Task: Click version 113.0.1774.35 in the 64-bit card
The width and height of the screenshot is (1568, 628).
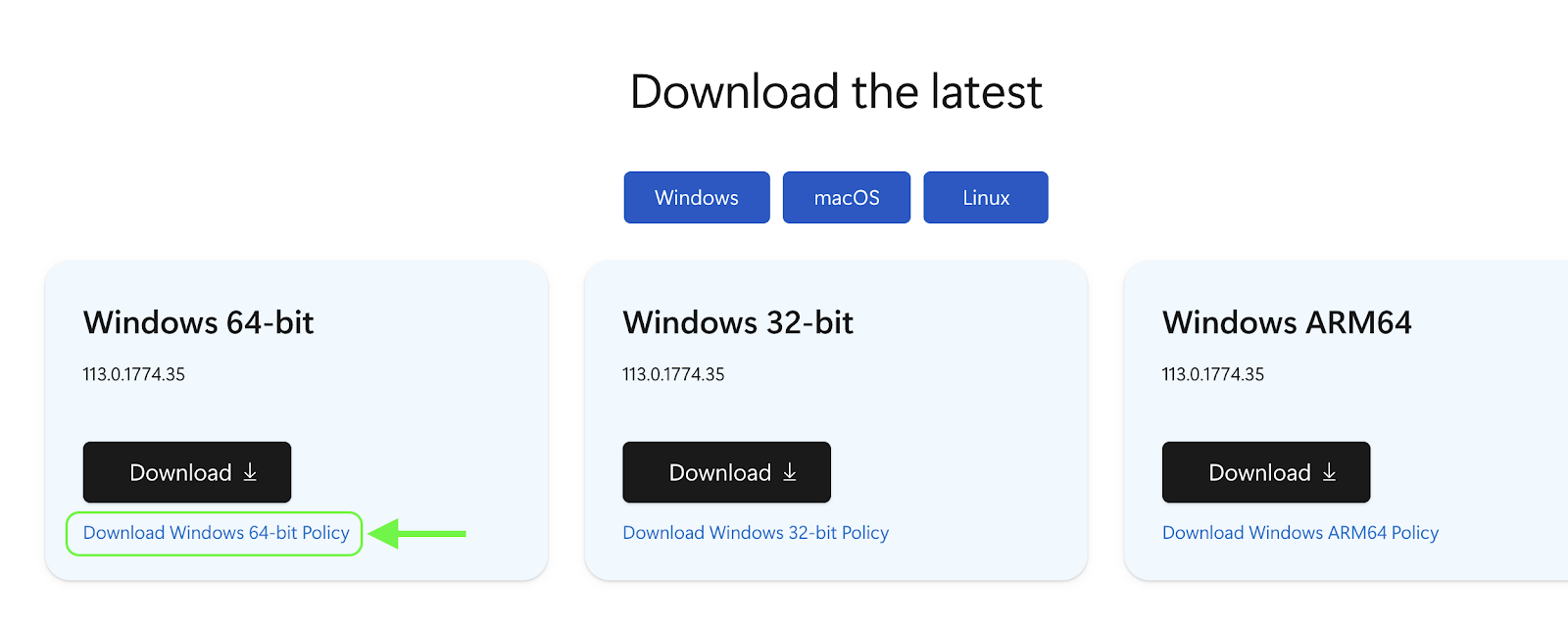Action: [x=134, y=374]
